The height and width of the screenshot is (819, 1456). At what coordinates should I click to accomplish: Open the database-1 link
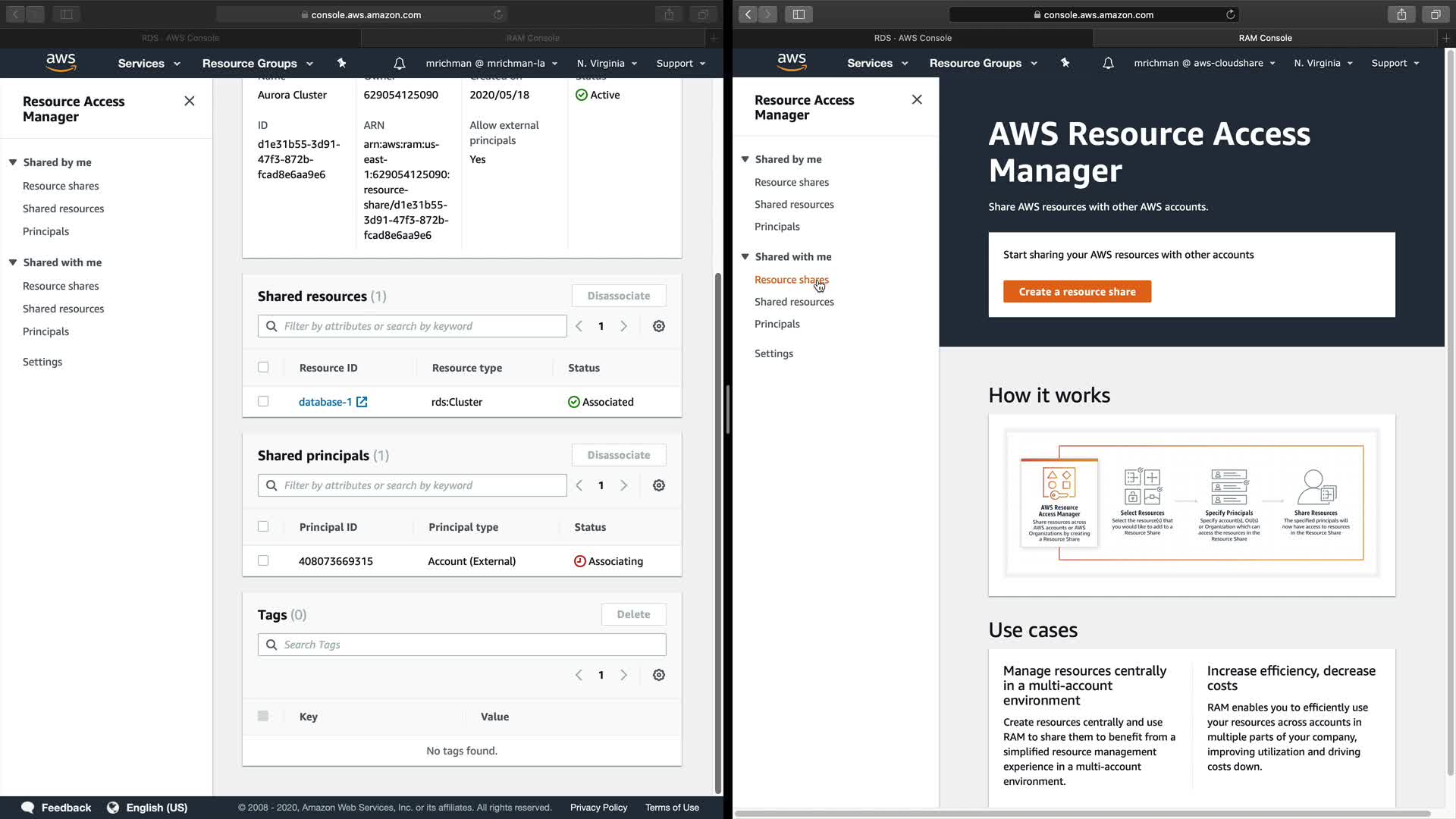(325, 402)
